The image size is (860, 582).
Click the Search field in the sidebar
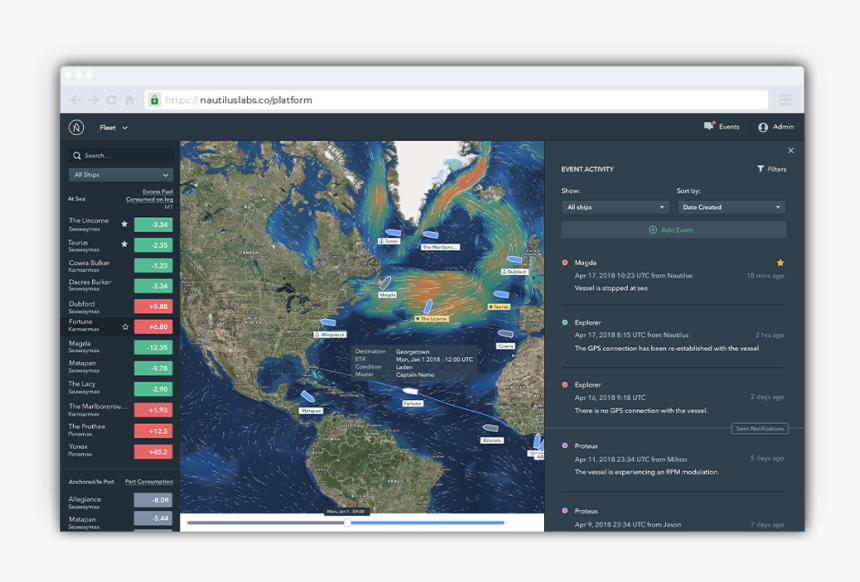pos(120,156)
